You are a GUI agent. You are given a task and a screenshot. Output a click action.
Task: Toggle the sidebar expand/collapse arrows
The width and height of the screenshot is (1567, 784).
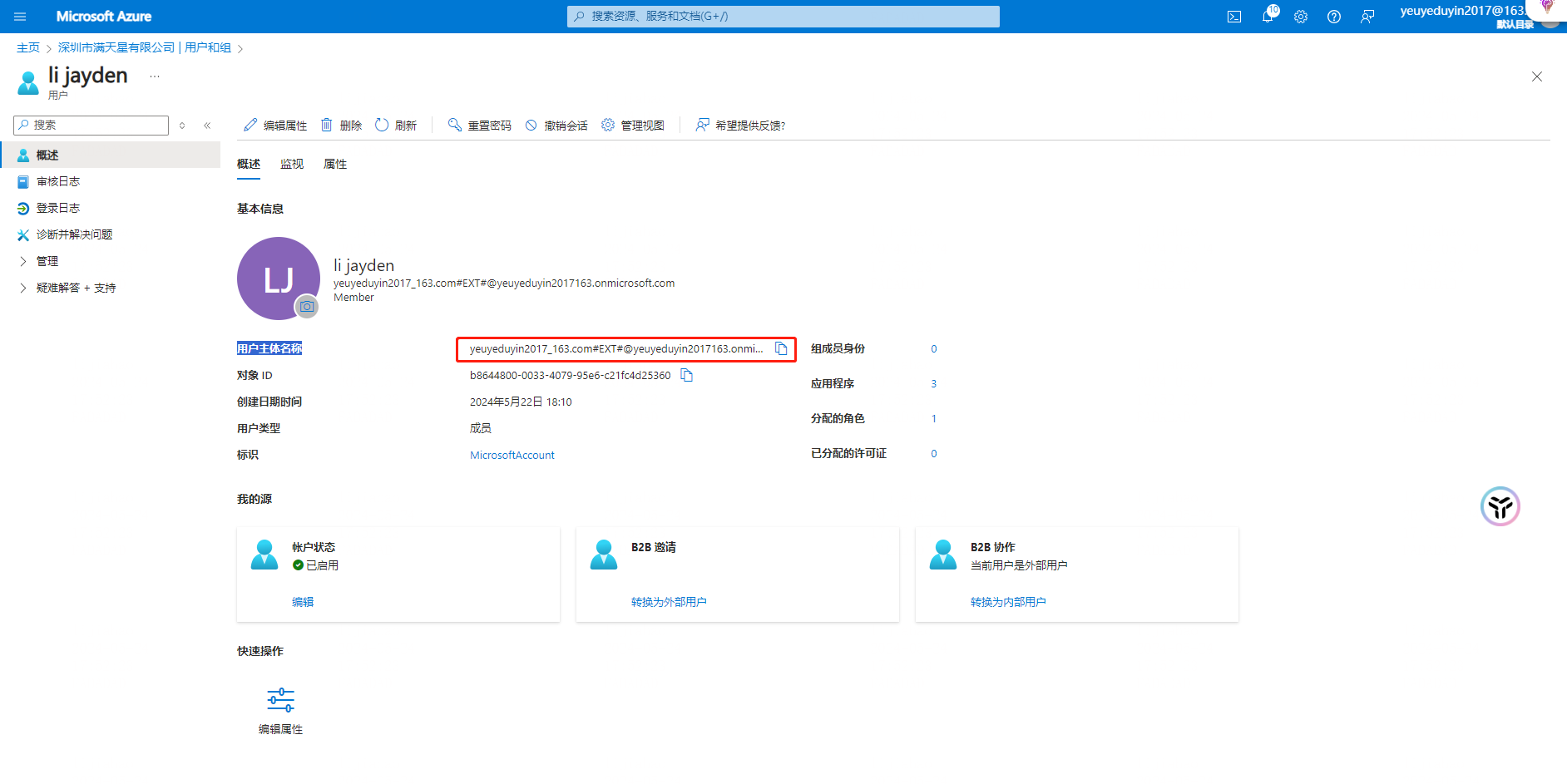click(182, 126)
